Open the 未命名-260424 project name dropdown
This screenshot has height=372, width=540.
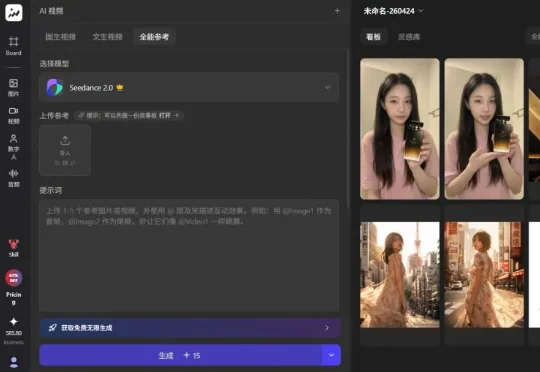click(x=393, y=11)
